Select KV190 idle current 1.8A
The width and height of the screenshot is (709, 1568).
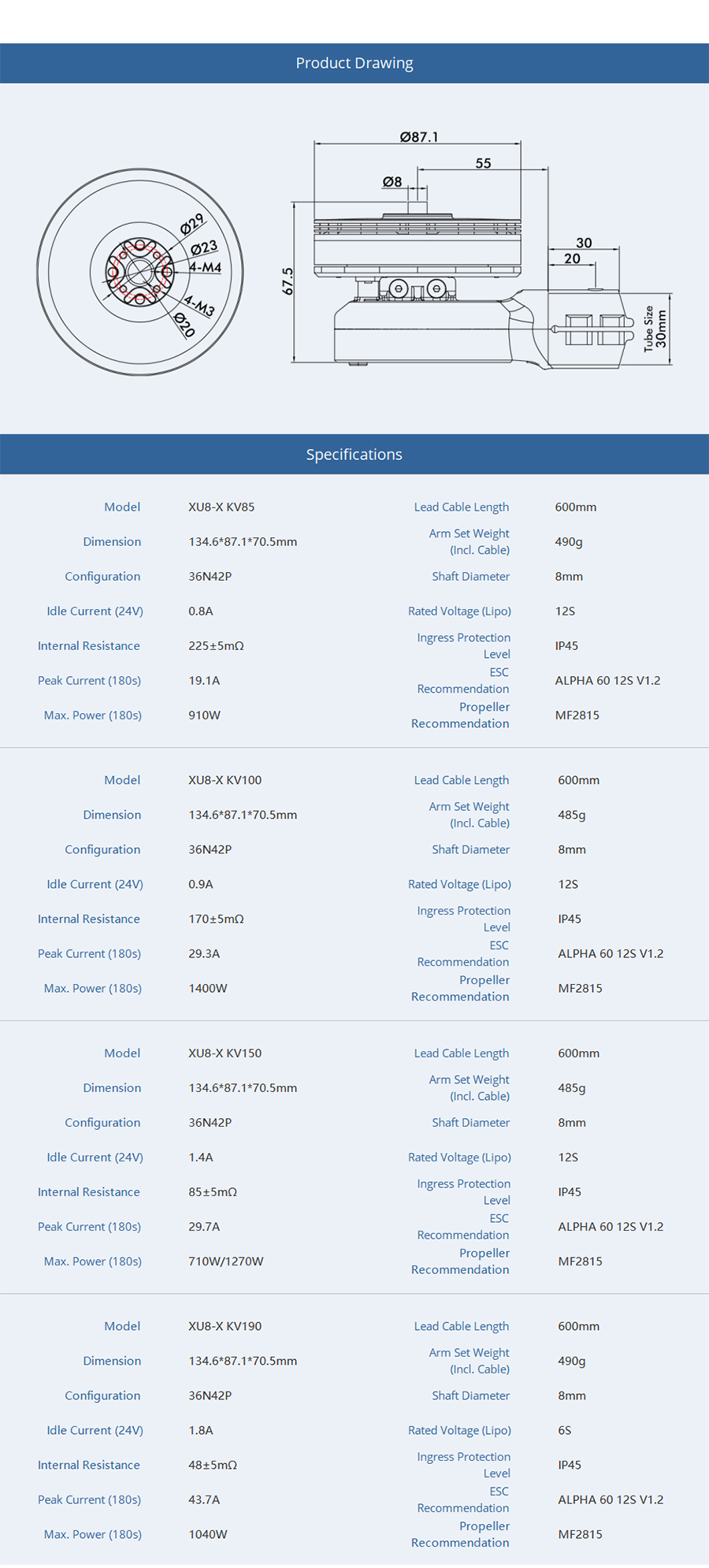click(201, 1430)
